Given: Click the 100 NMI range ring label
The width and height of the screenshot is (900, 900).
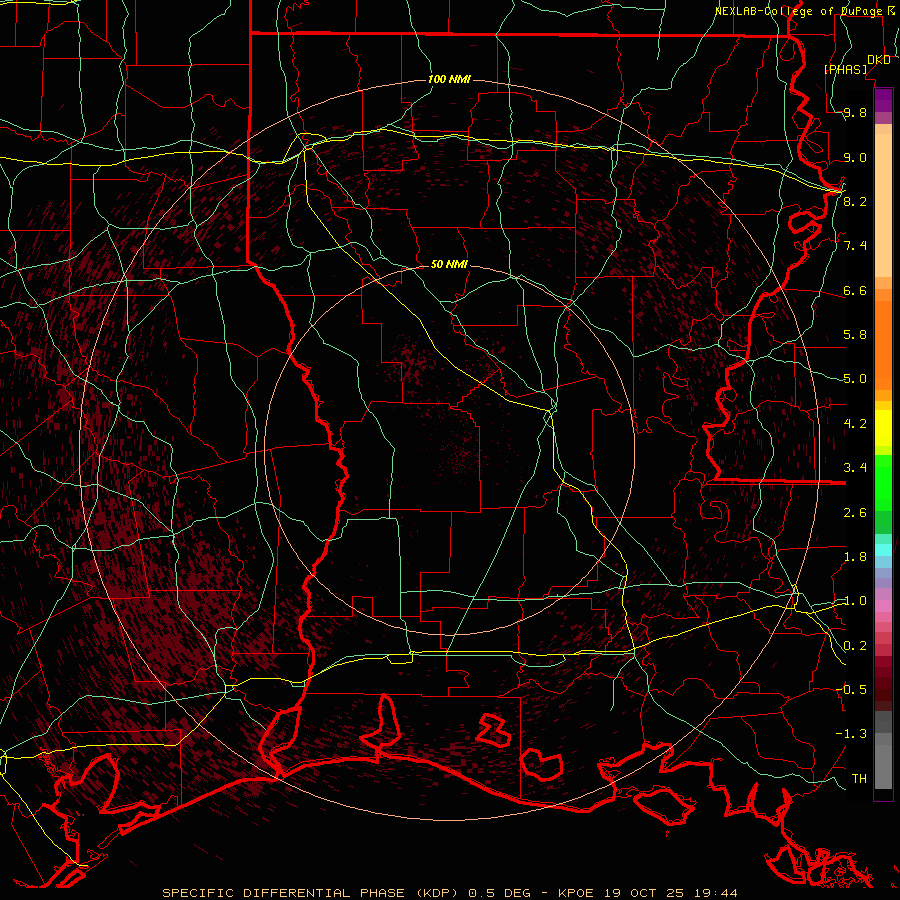Looking at the screenshot, I should [449, 79].
